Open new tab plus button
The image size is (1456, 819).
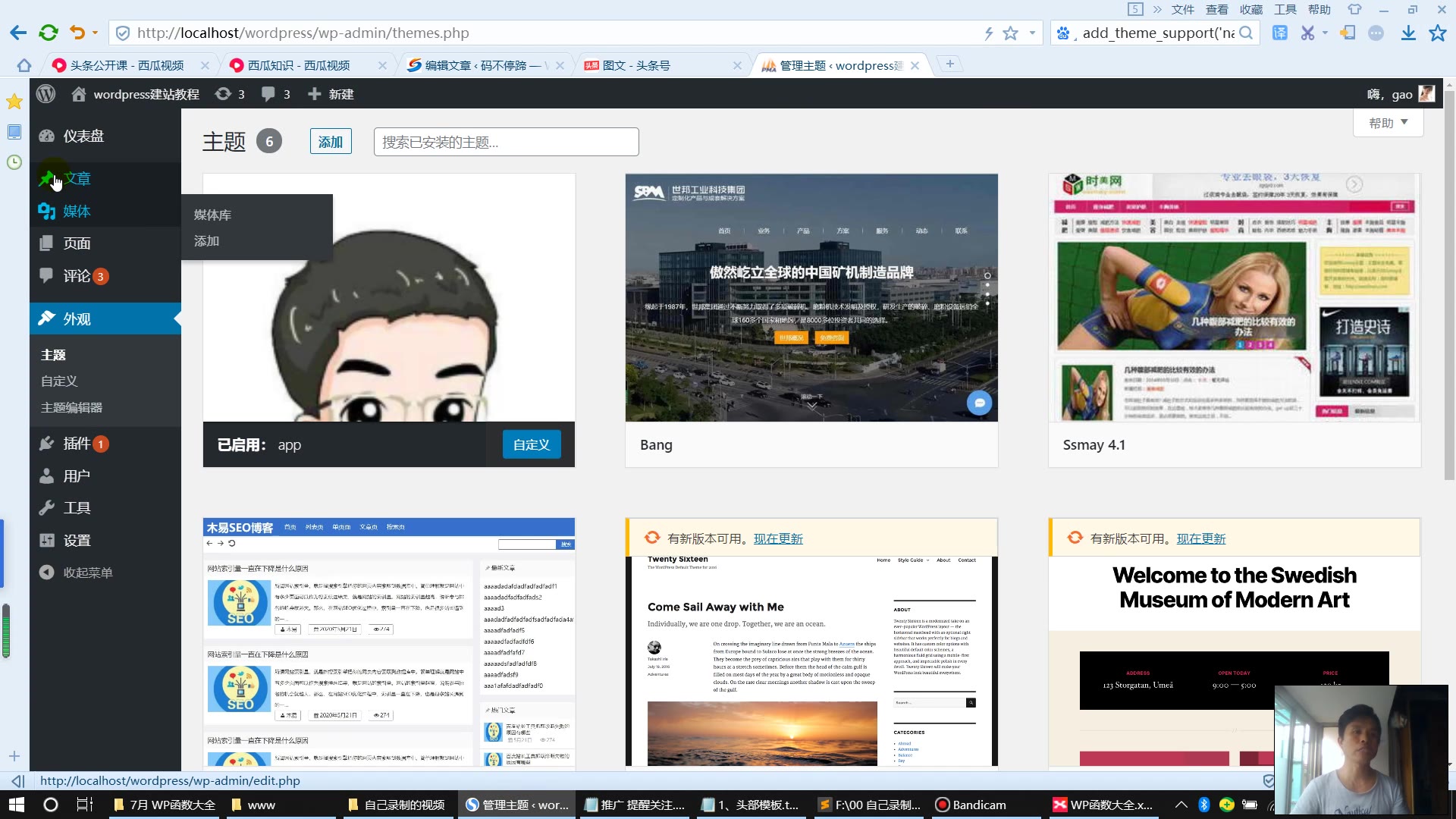pyautogui.click(x=949, y=64)
